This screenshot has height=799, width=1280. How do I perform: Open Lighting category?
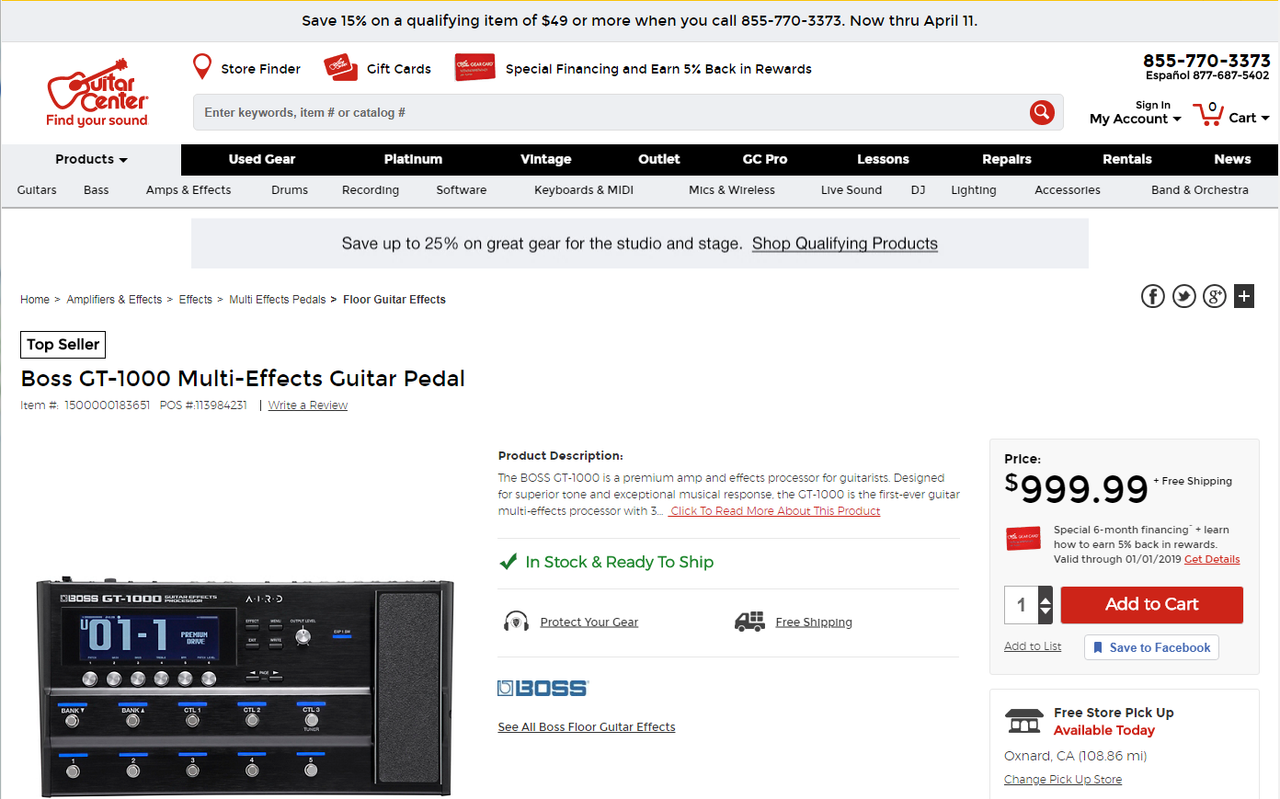(x=974, y=190)
